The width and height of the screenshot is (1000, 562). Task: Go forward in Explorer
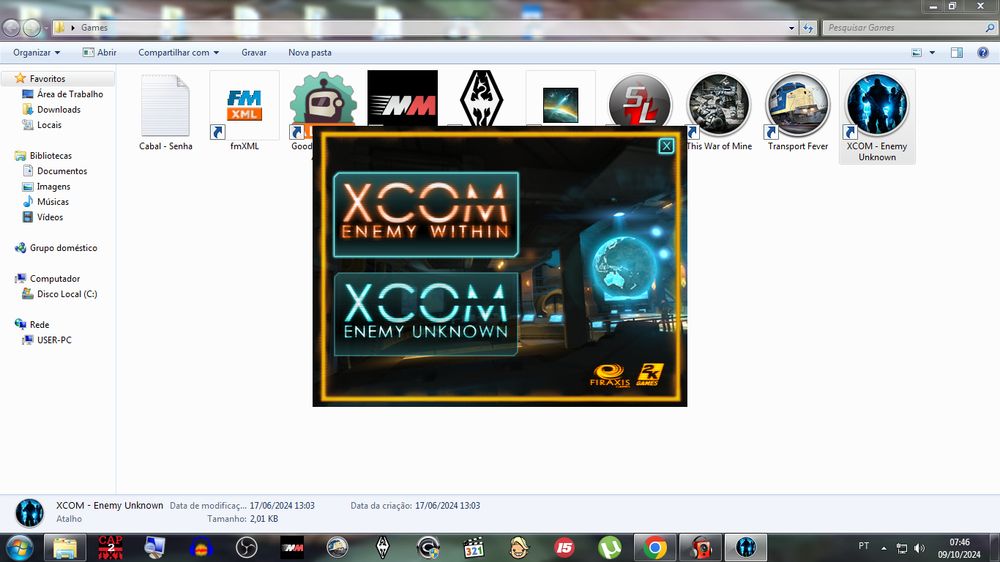click(31, 27)
